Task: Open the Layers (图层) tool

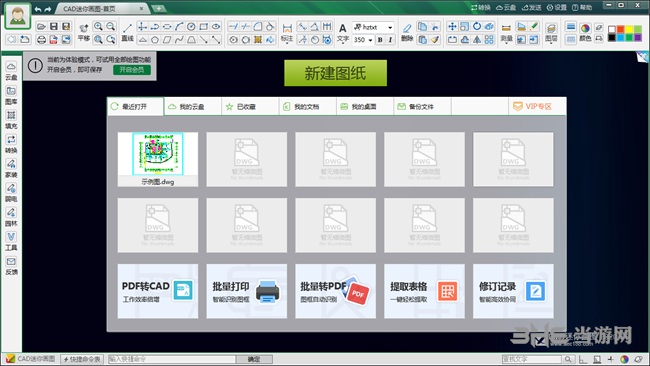Action: tap(551, 33)
